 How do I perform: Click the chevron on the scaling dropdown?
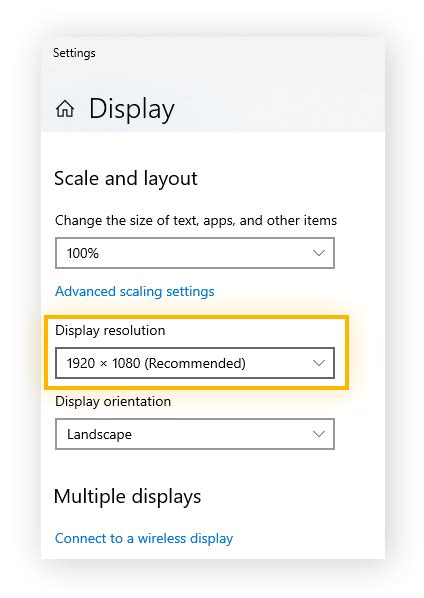pos(319,253)
